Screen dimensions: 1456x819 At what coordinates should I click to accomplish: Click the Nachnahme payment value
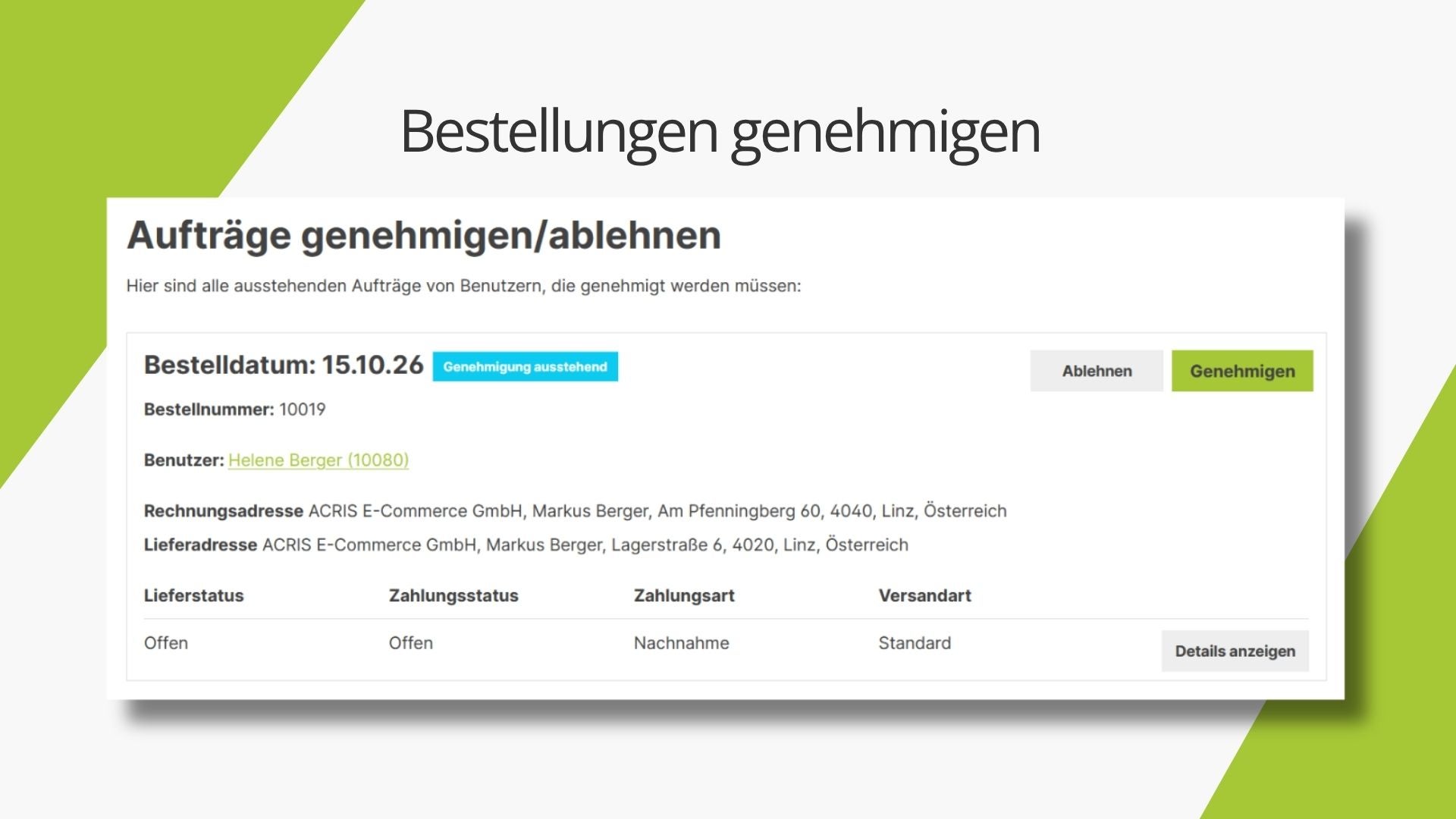click(681, 643)
